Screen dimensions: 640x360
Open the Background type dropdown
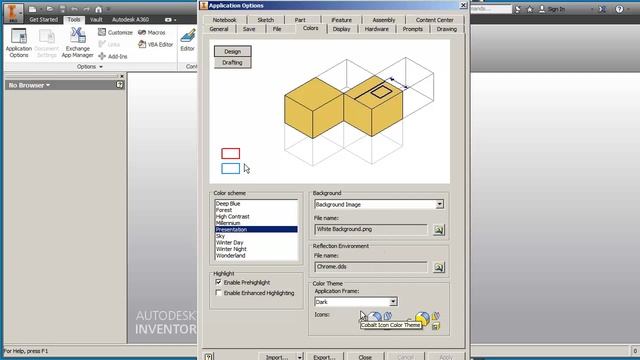[440, 204]
